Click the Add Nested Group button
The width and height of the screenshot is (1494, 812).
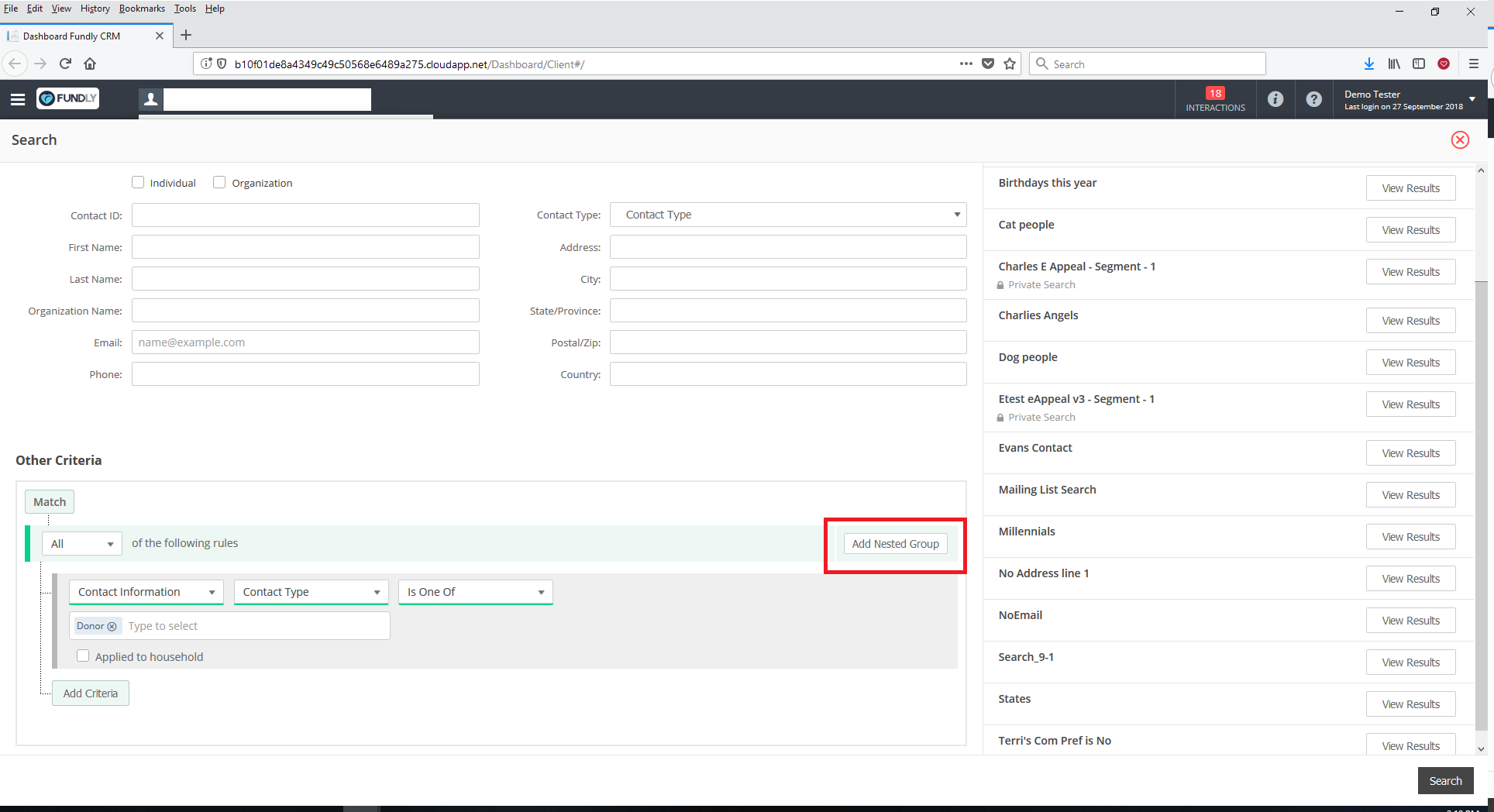coord(895,544)
